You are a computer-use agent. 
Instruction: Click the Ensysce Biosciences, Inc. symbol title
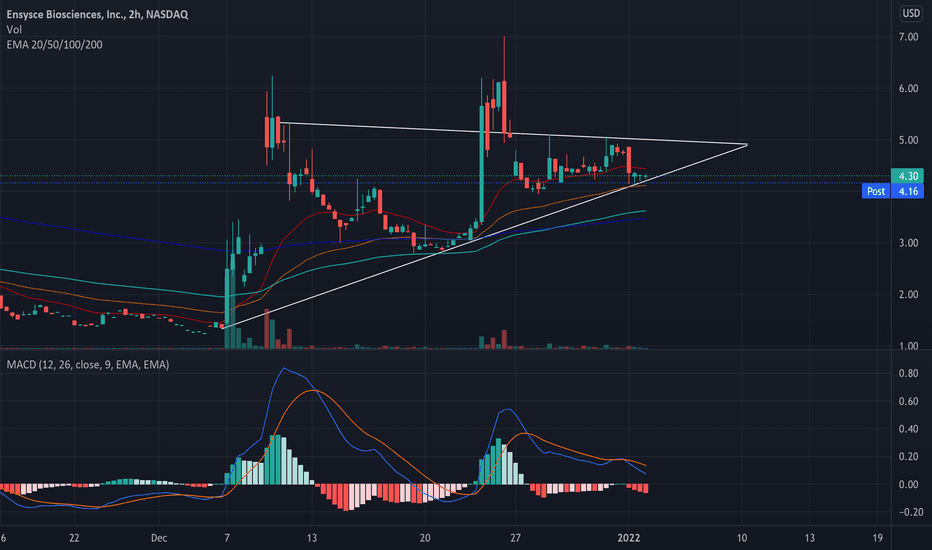(97, 14)
